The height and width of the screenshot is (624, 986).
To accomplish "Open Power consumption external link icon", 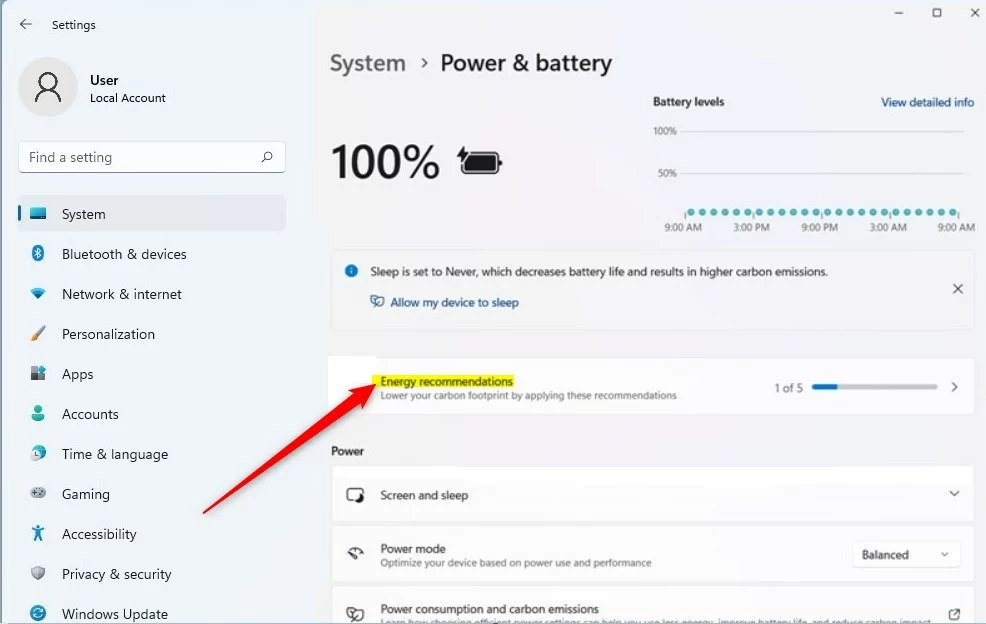I will pyautogui.click(x=954, y=614).
